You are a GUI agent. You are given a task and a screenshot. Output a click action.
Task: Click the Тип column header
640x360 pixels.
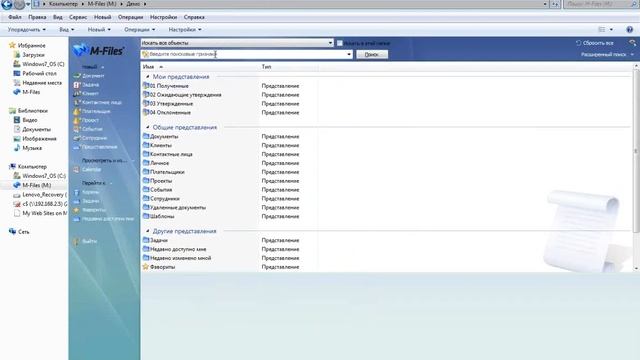[x=288, y=67]
